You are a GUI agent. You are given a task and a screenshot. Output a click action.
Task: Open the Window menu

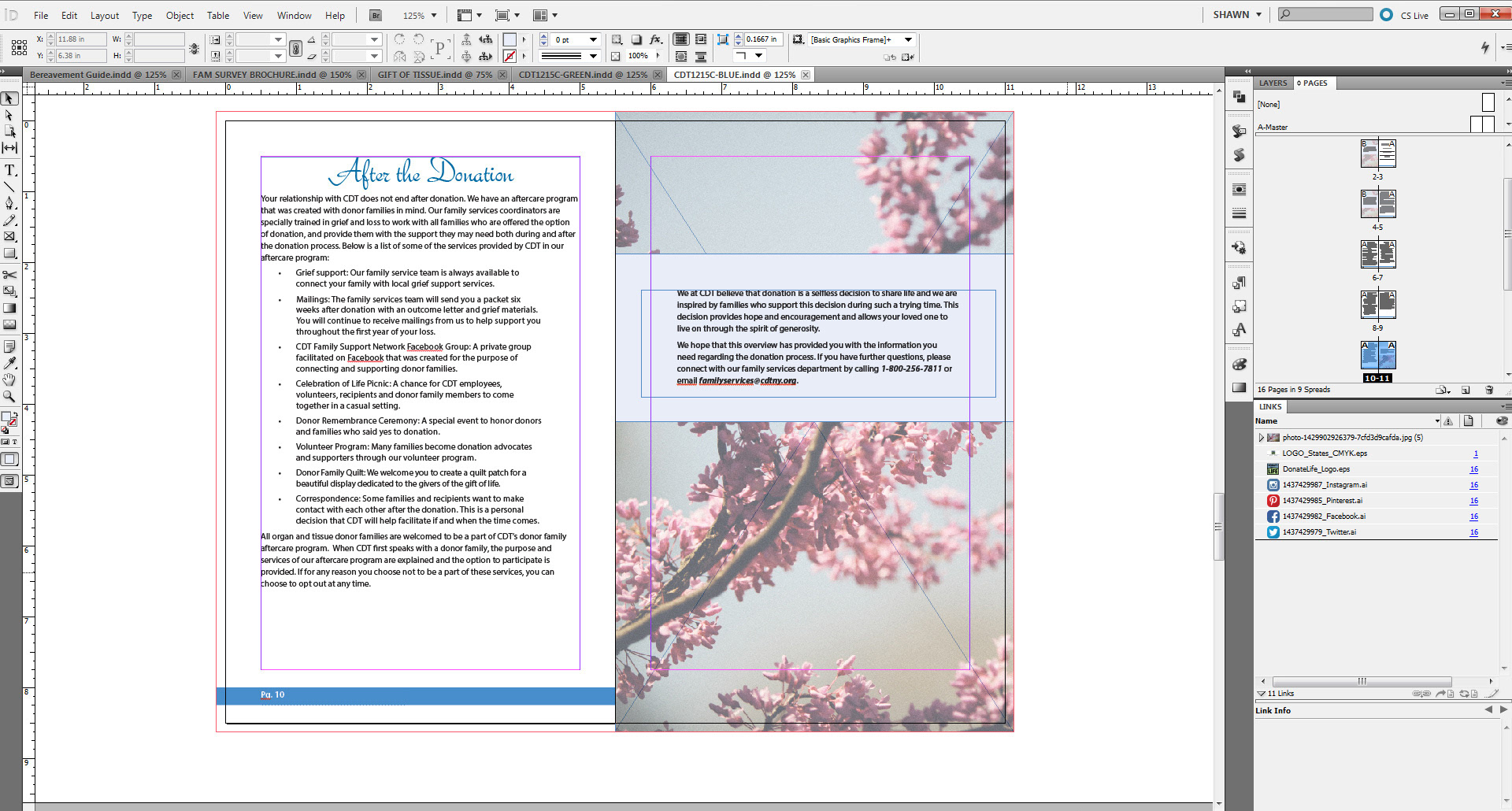pos(294,15)
